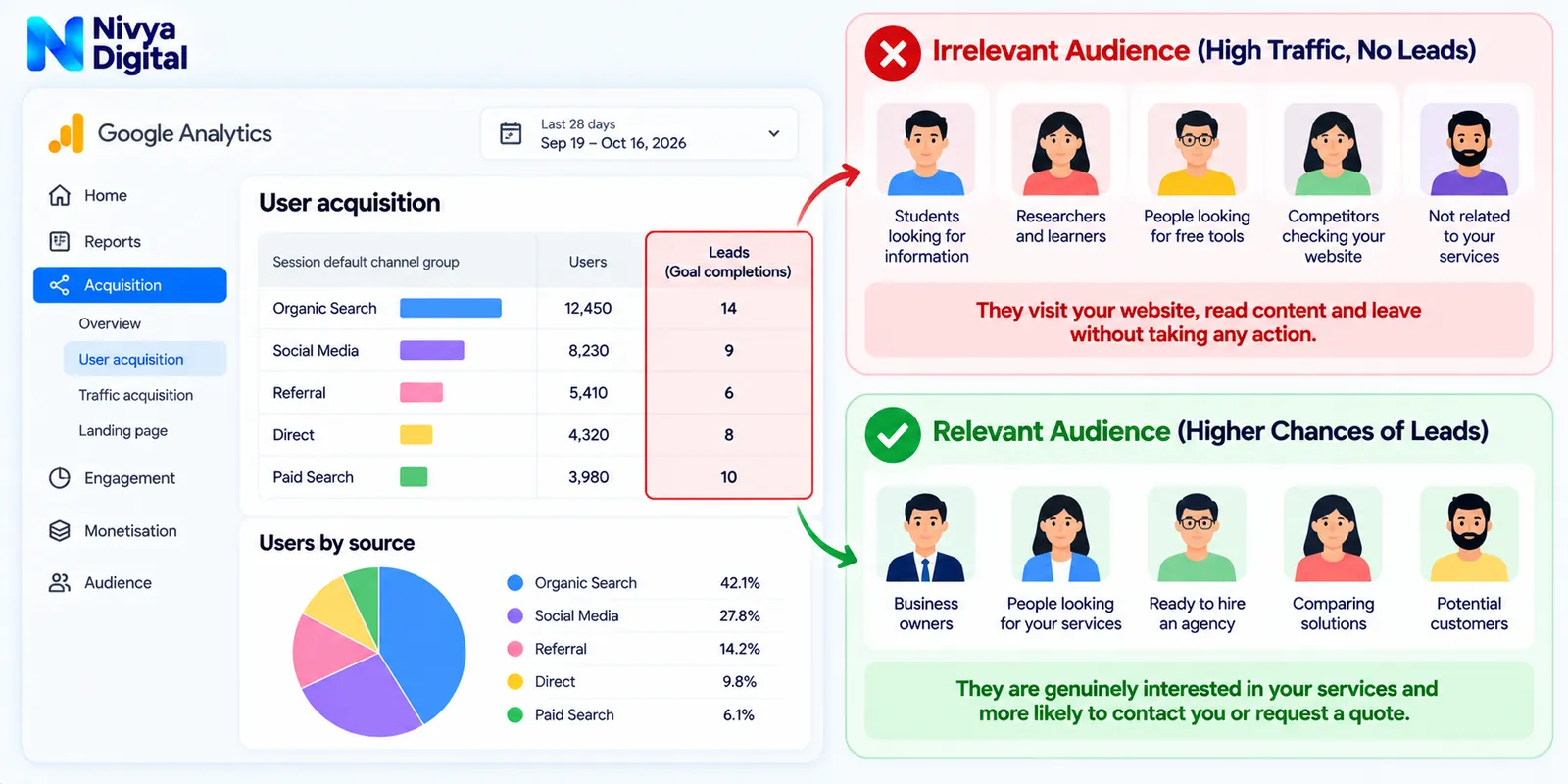
Task: Click the 12,450 users value
Action: click(588, 308)
